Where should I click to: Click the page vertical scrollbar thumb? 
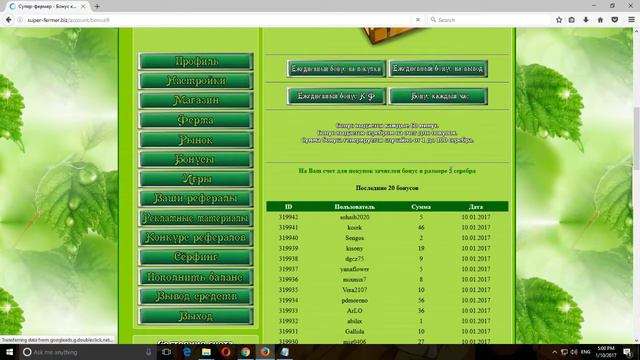point(636,139)
